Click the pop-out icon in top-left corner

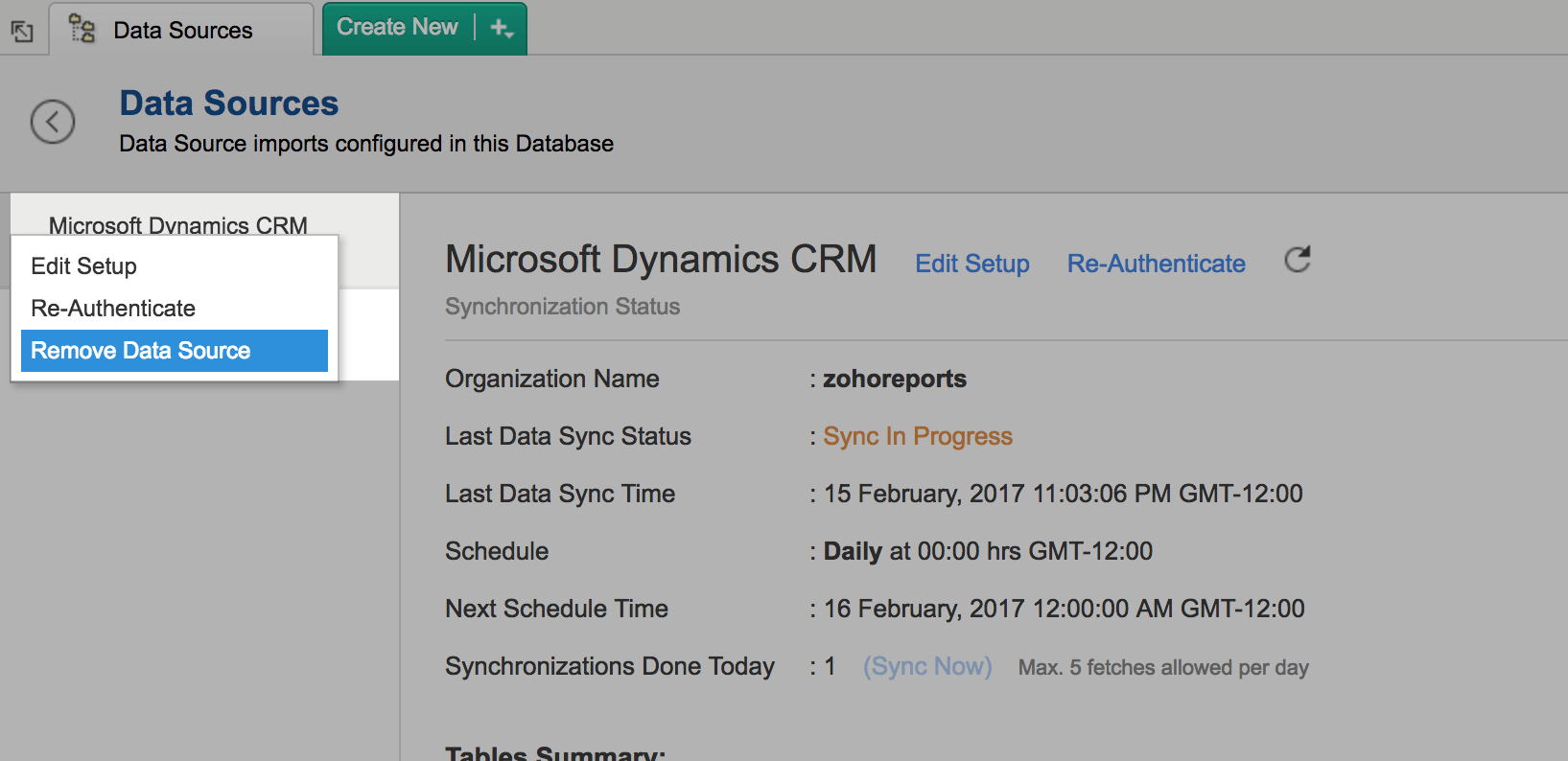22,32
